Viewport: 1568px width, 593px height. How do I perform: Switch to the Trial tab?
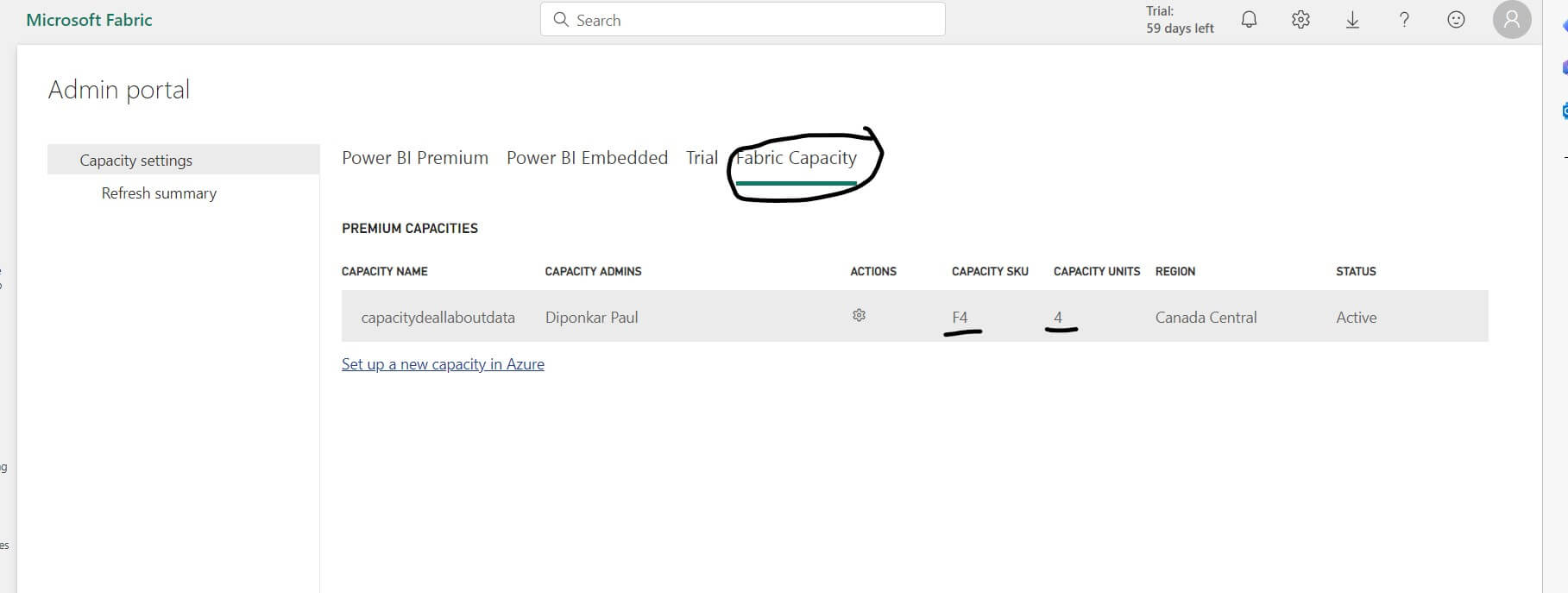(x=702, y=158)
